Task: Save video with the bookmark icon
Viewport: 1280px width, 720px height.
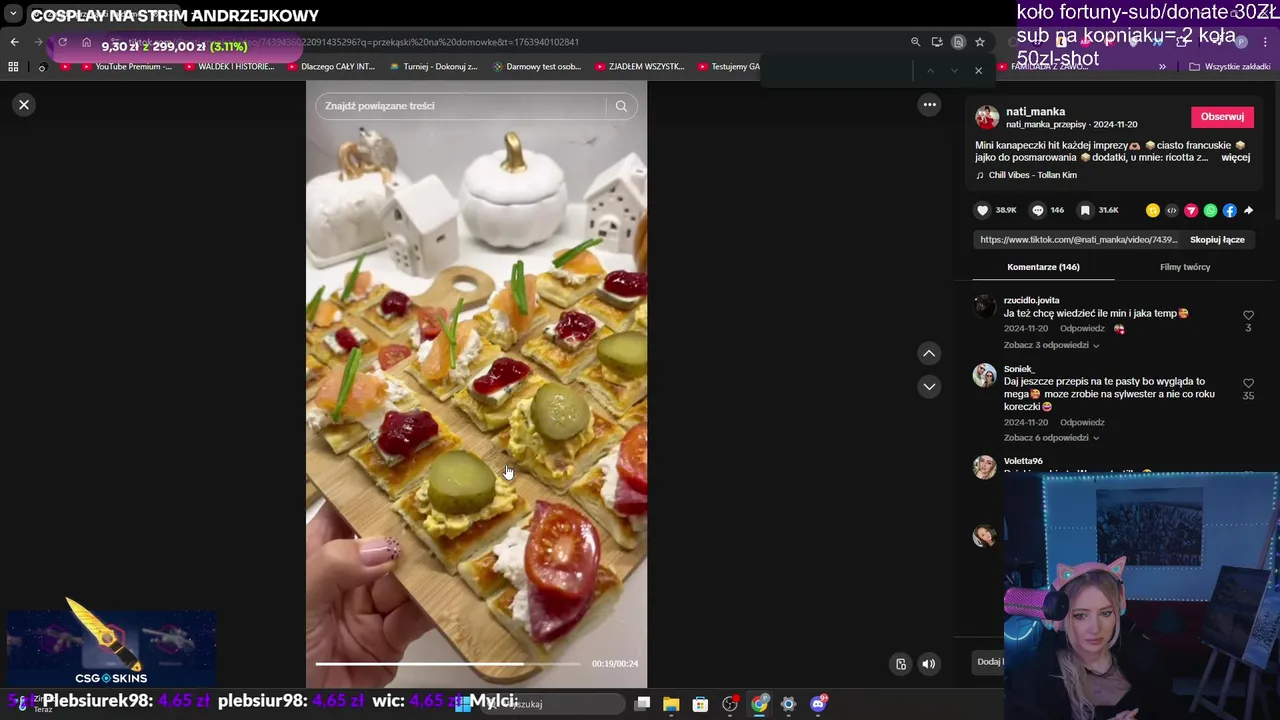Action: (x=1085, y=210)
